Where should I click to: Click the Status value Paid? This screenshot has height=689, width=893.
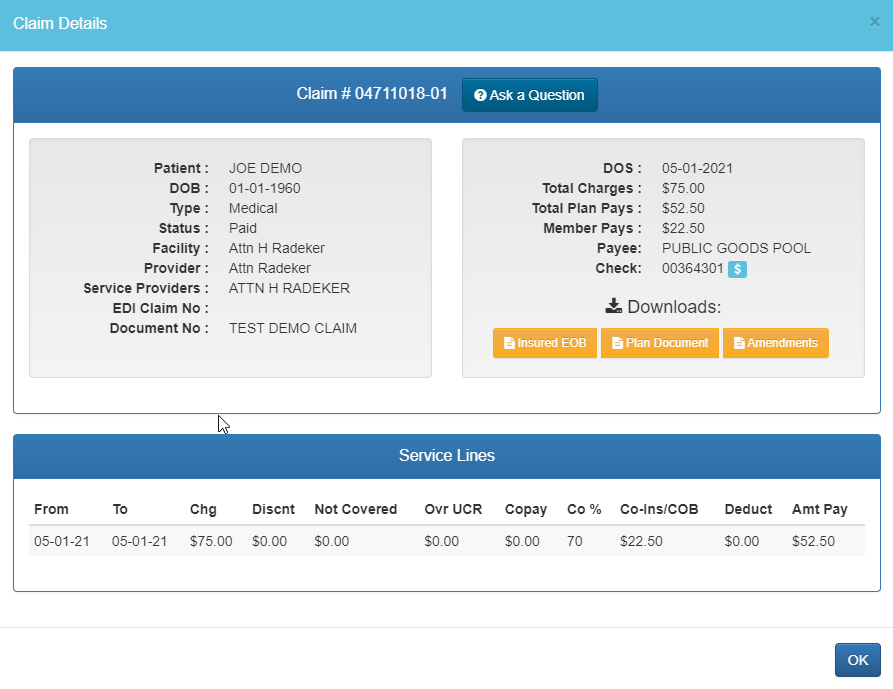(x=243, y=228)
